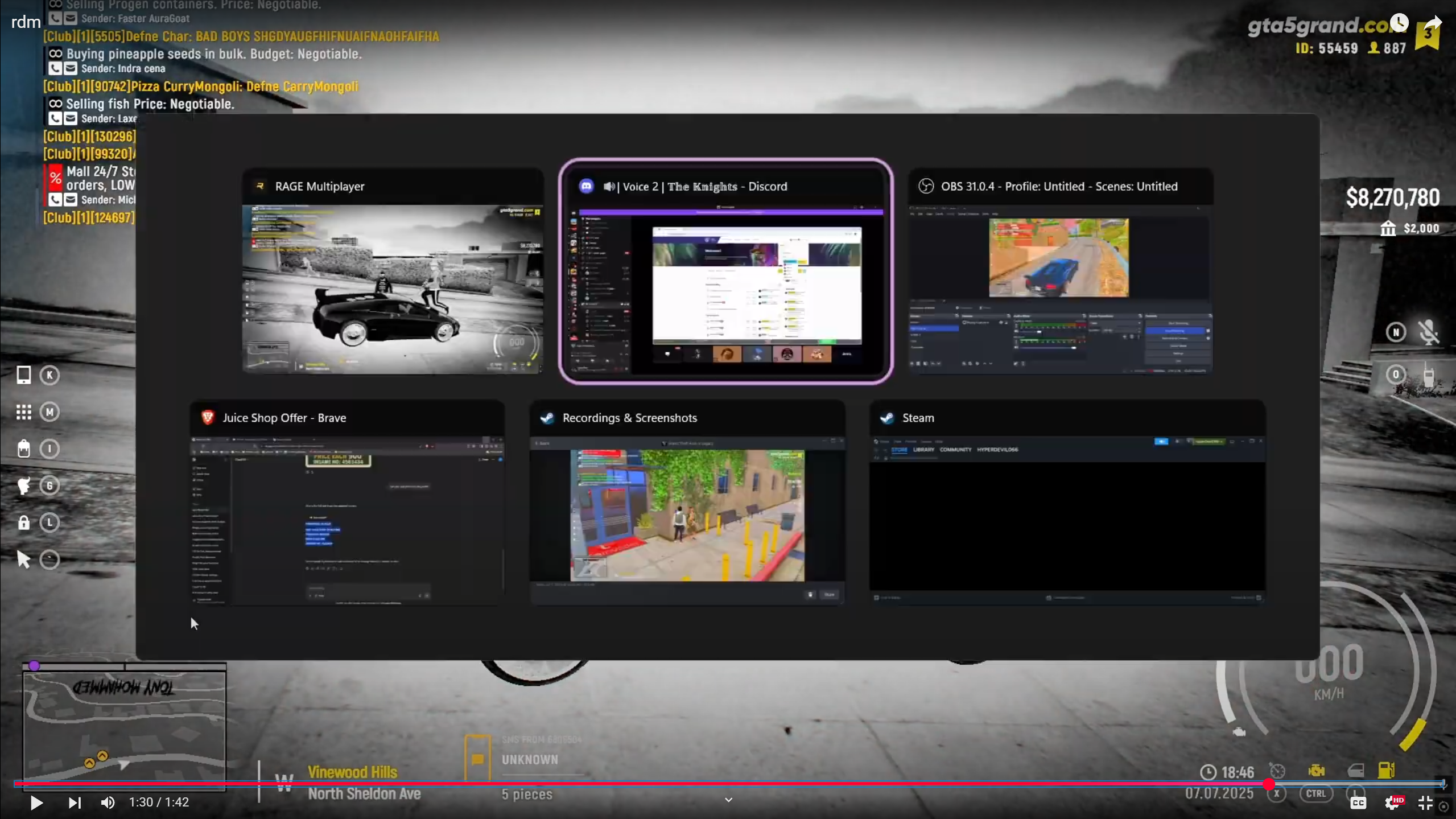Click the cursor arrow icon in the HUD

click(23, 559)
